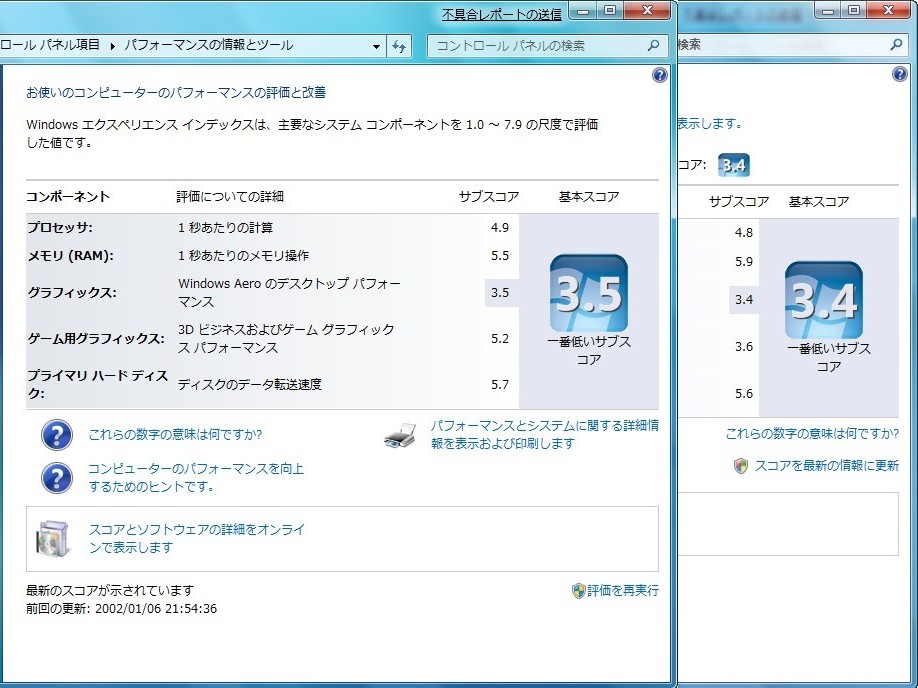The image size is (918, 688).
Task: Open コンピューターのパフォーマンスを向上 hints link
Action: [196, 477]
